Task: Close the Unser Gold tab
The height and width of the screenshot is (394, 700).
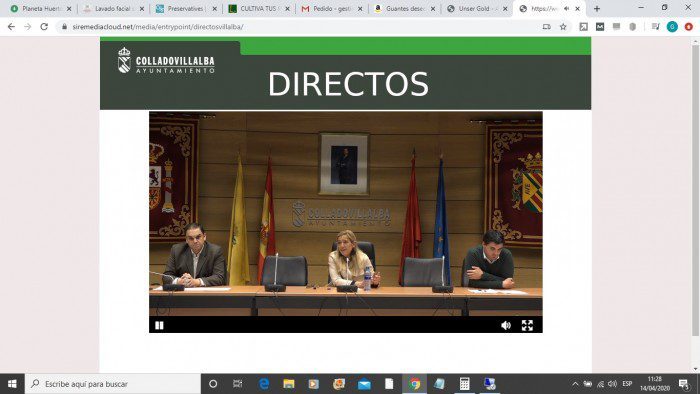Action: 505,8
